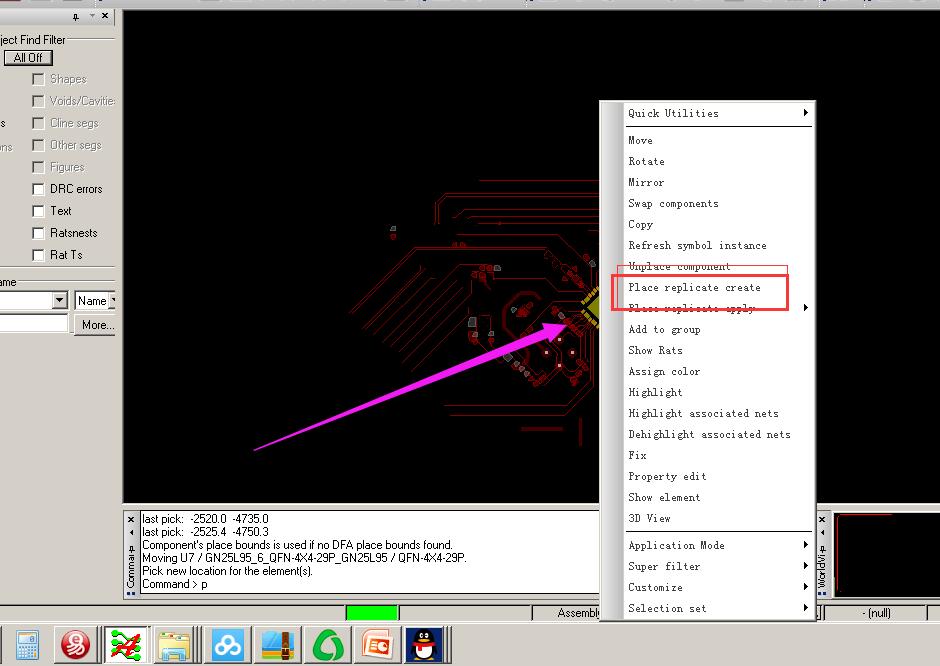Choose Property edit
Viewport: 940px width, 666px height.
pyautogui.click(x=718, y=476)
